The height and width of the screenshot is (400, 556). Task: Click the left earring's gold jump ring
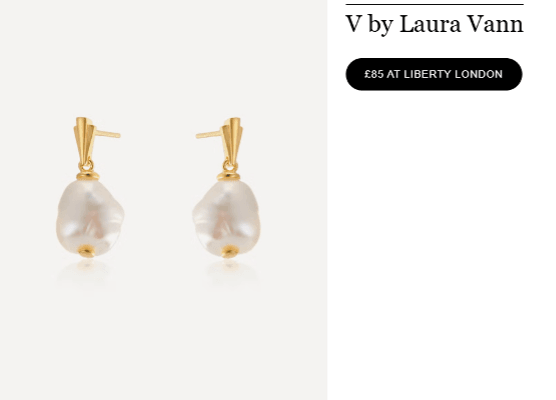[x=86, y=166]
